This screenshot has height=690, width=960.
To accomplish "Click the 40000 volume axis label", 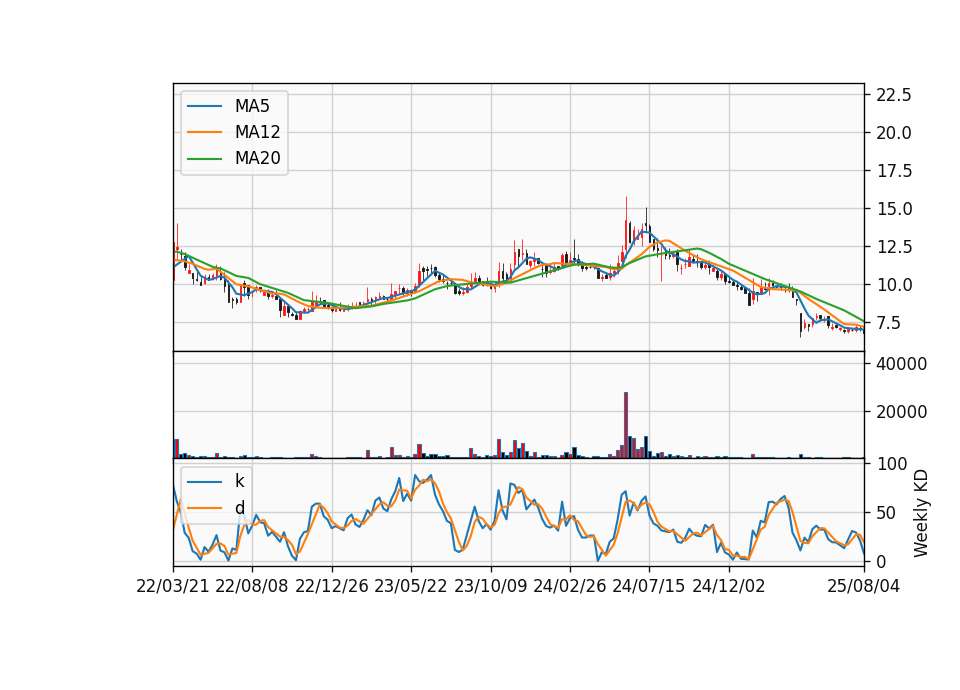I will coord(901,364).
